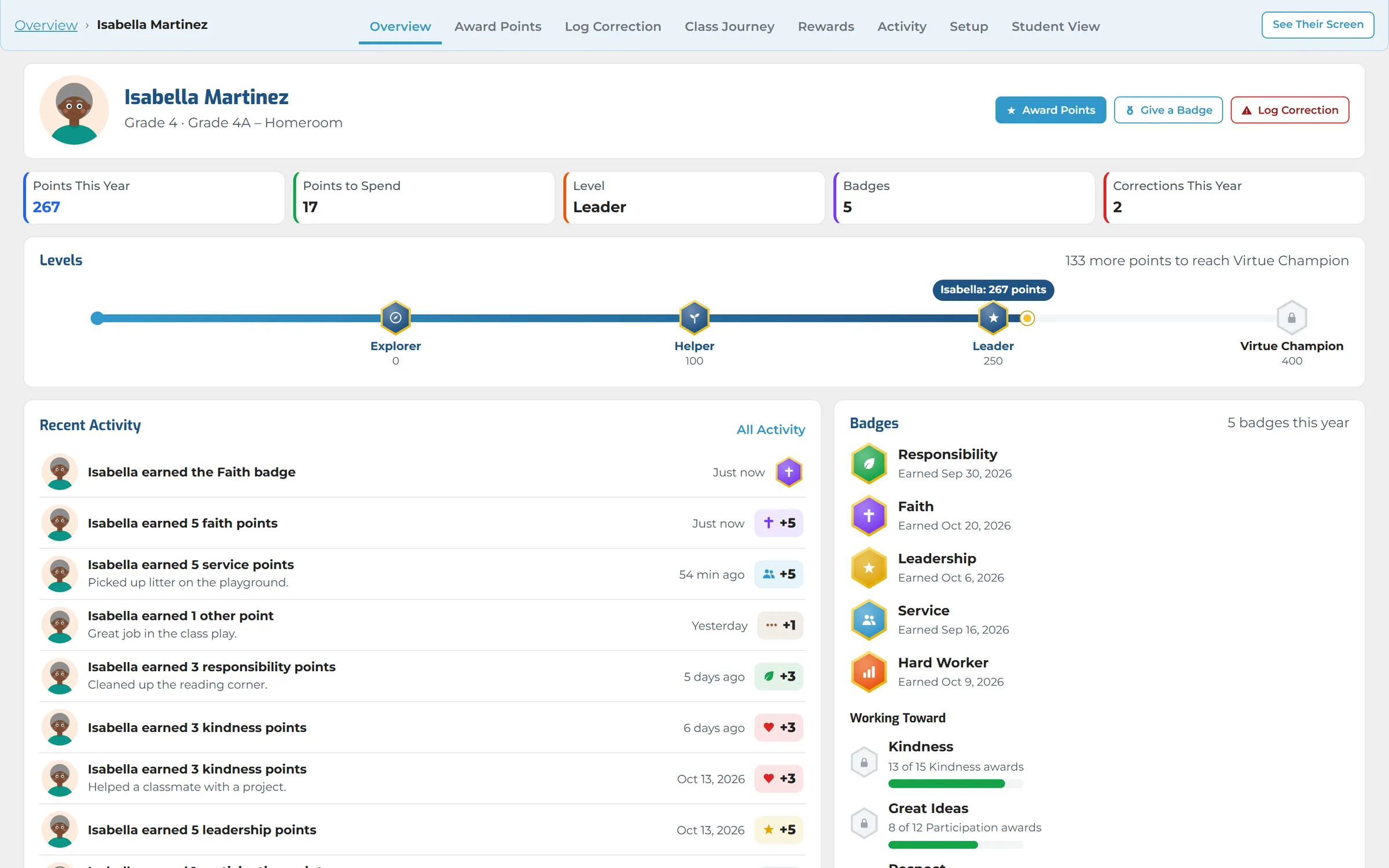1389x868 pixels.
Task: Click the +3 kindness chip from 6 days ago
Action: (779, 727)
